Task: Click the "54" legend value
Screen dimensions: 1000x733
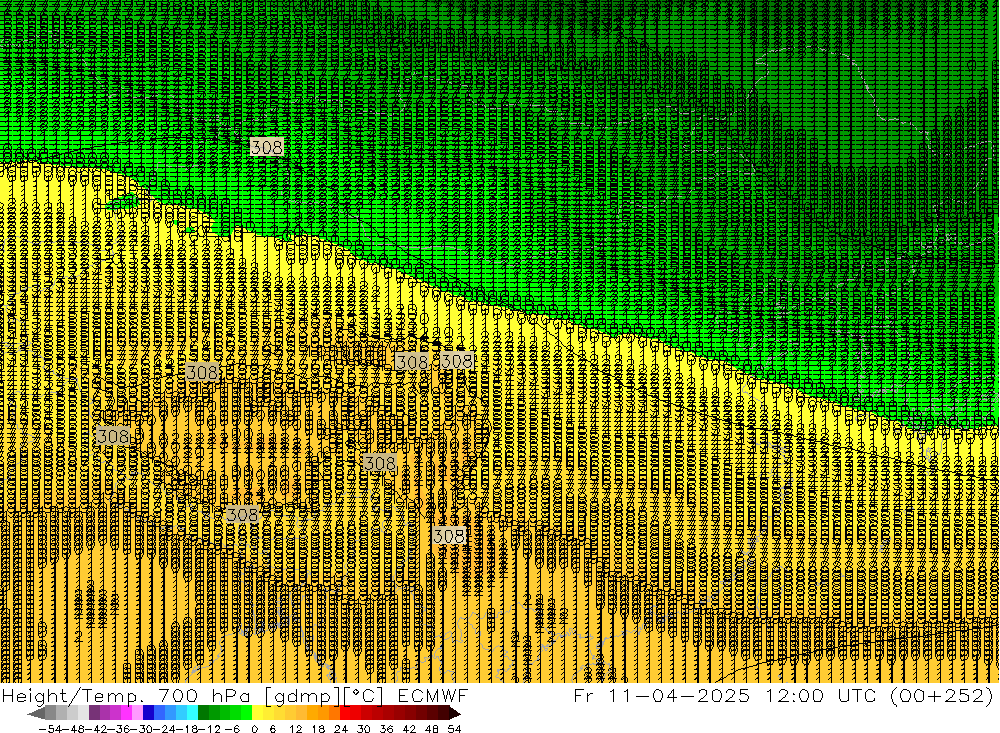Action: coord(454,729)
